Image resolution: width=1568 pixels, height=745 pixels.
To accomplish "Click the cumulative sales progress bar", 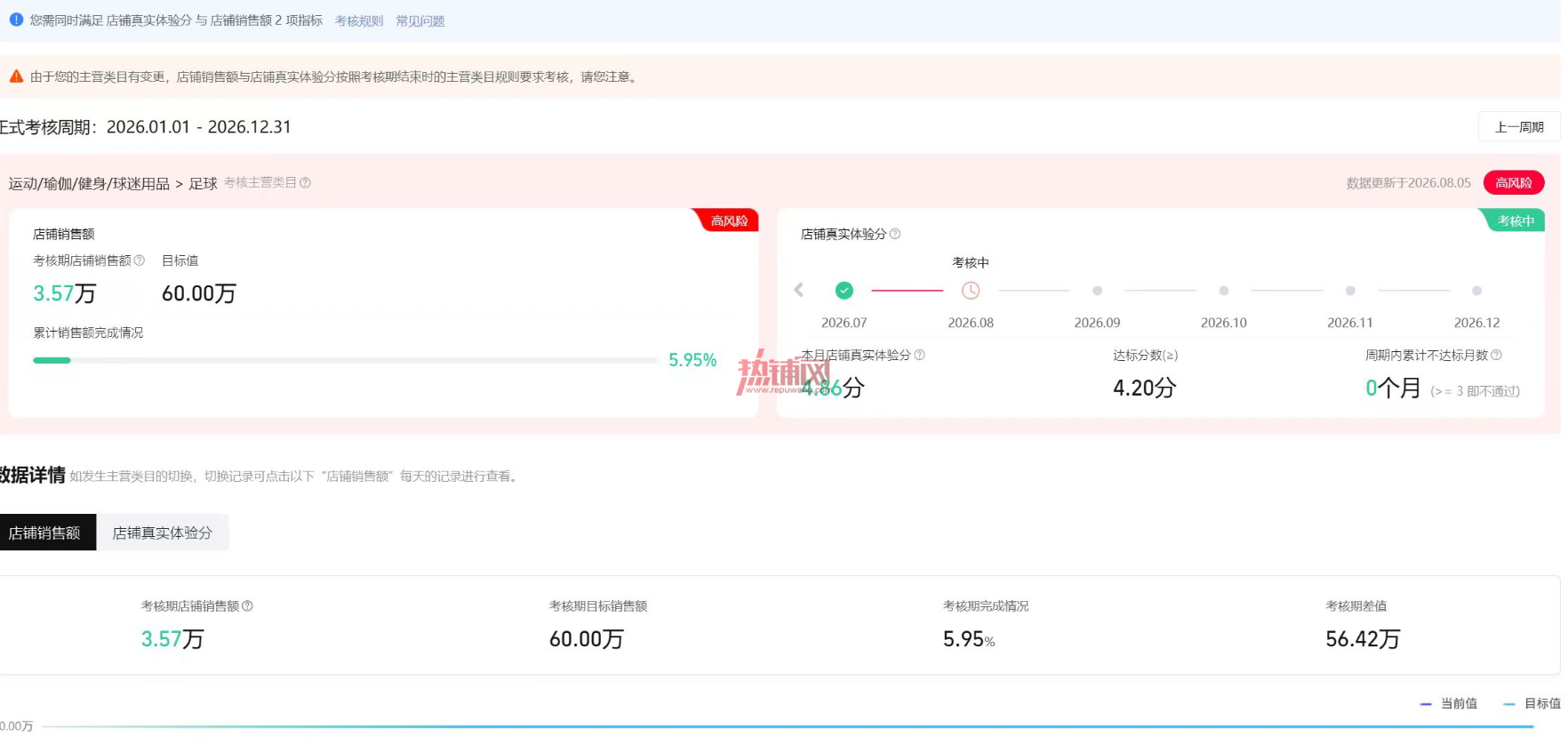I will pos(346,360).
